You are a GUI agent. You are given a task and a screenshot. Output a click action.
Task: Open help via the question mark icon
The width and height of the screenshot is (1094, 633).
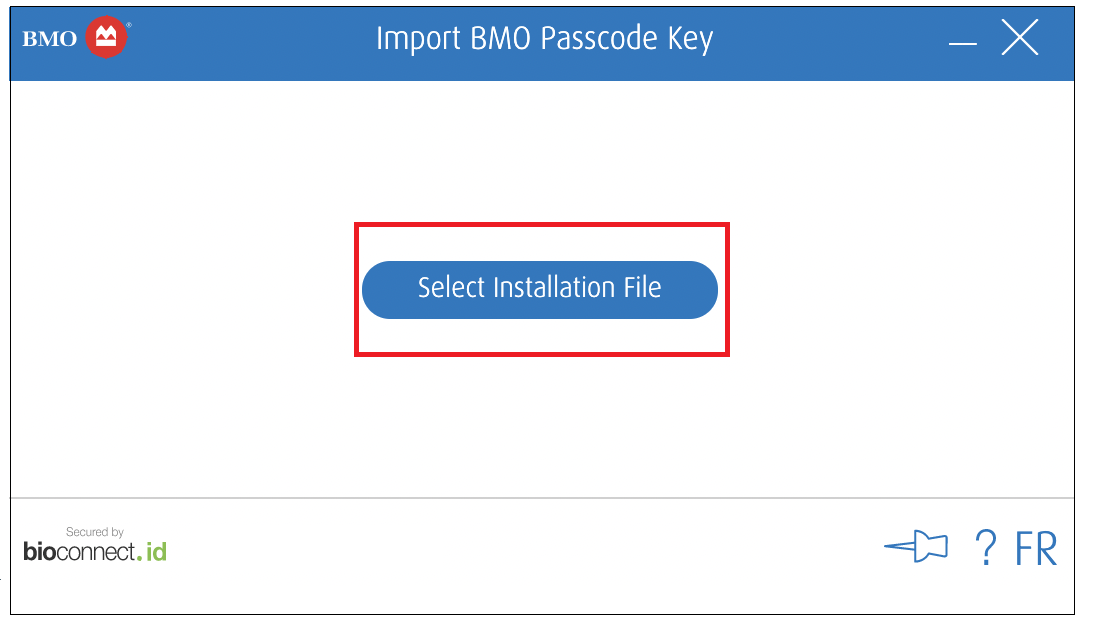tap(985, 548)
